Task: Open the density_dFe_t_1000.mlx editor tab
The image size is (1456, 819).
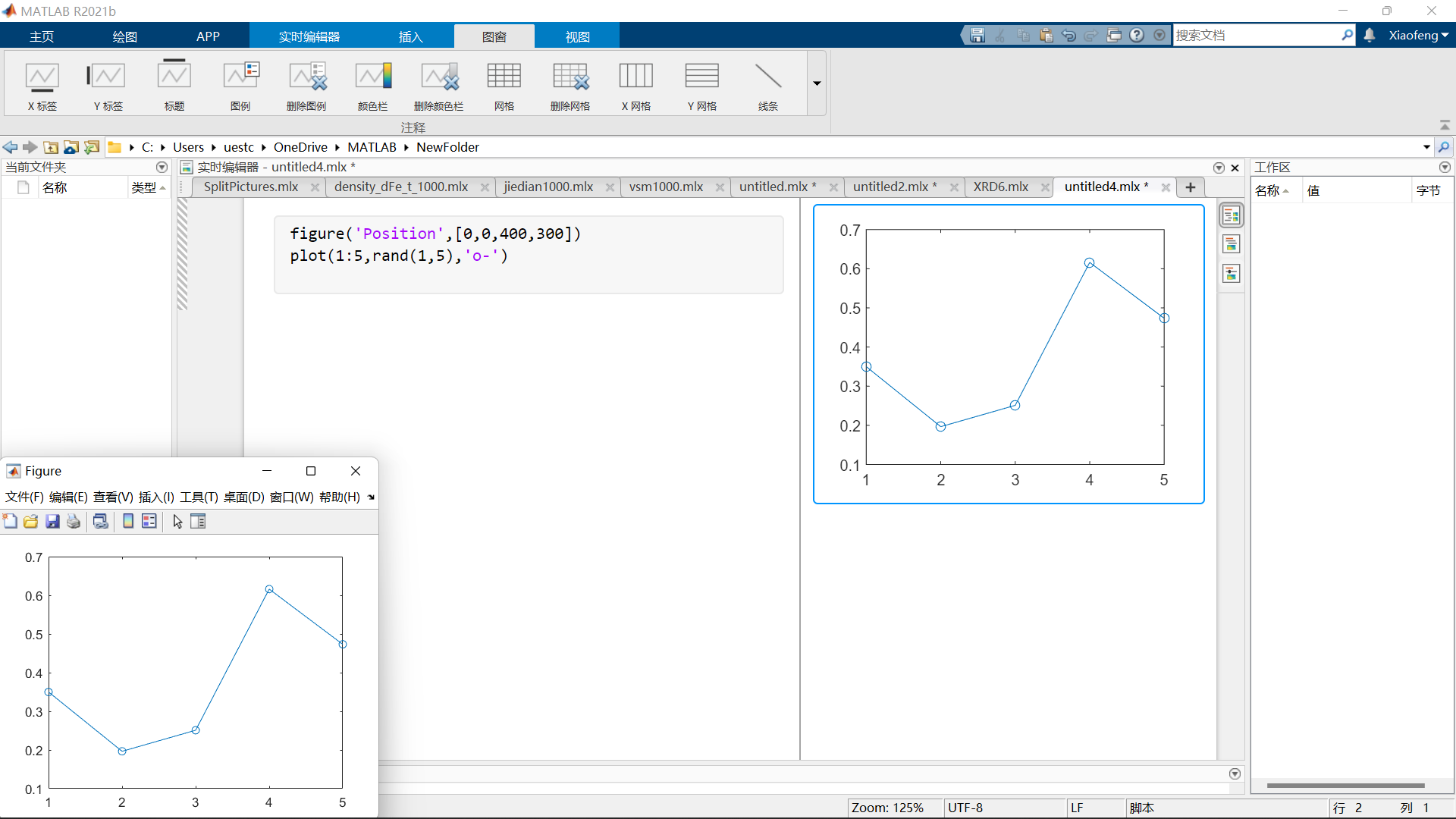Action: point(401,187)
